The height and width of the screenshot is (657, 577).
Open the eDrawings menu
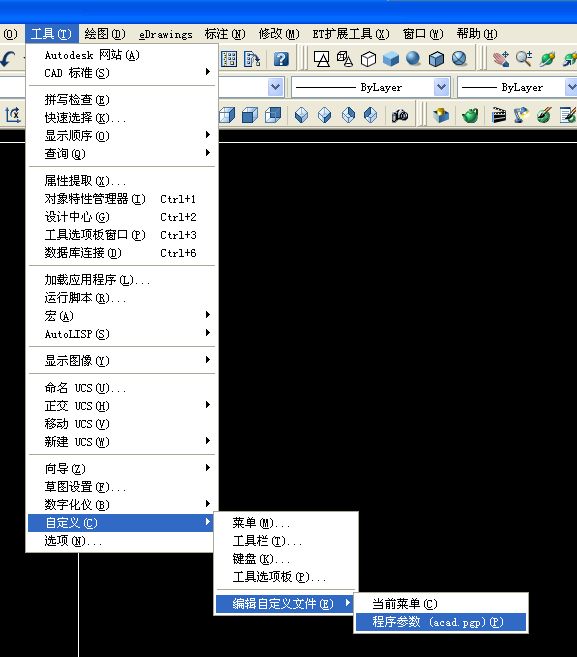[166, 34]
